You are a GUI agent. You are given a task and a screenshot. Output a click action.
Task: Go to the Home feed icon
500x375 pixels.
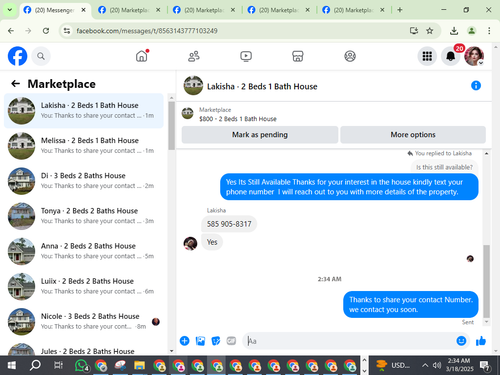tap(142, 56)
